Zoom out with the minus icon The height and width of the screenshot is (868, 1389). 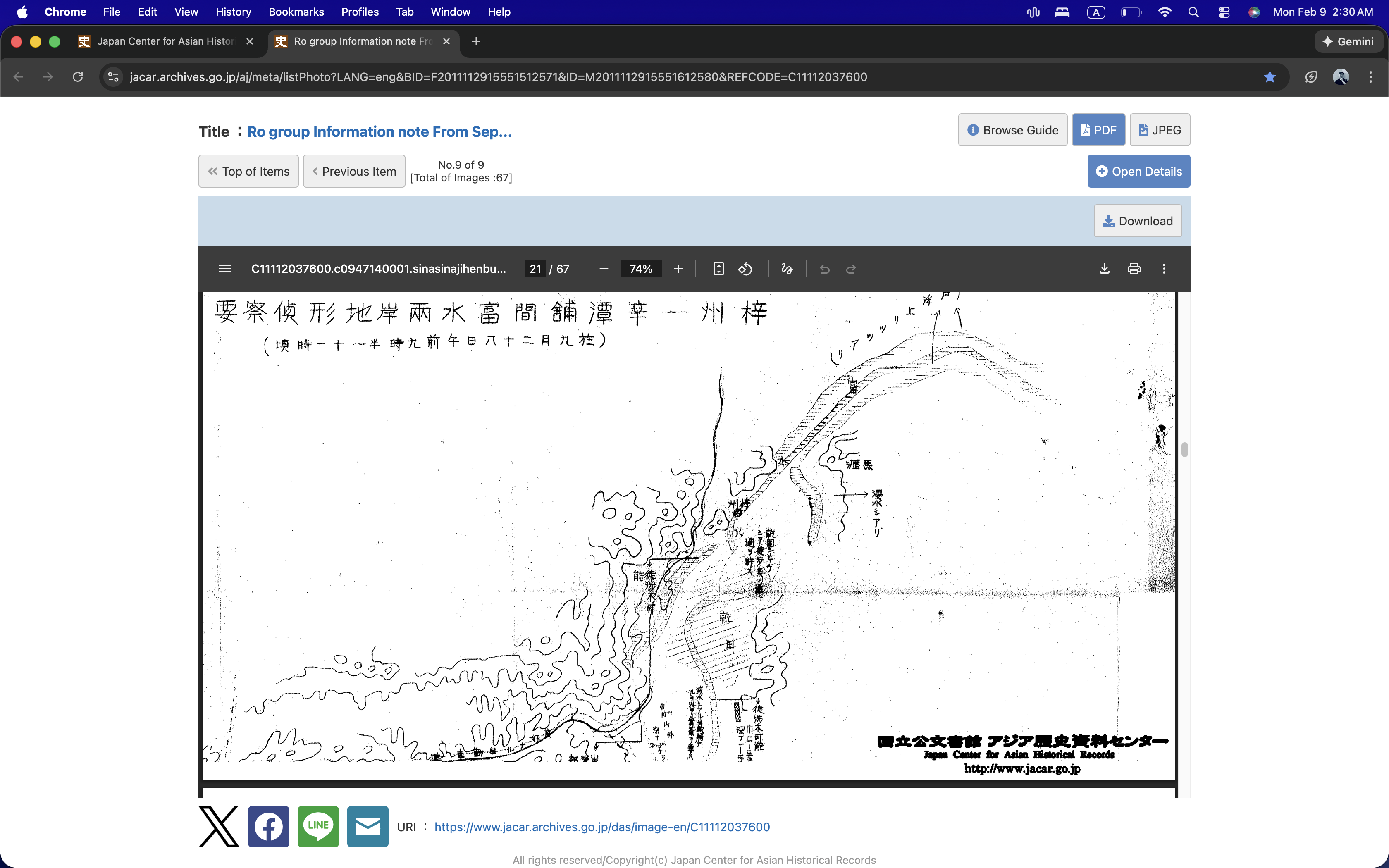coord(603,269)
